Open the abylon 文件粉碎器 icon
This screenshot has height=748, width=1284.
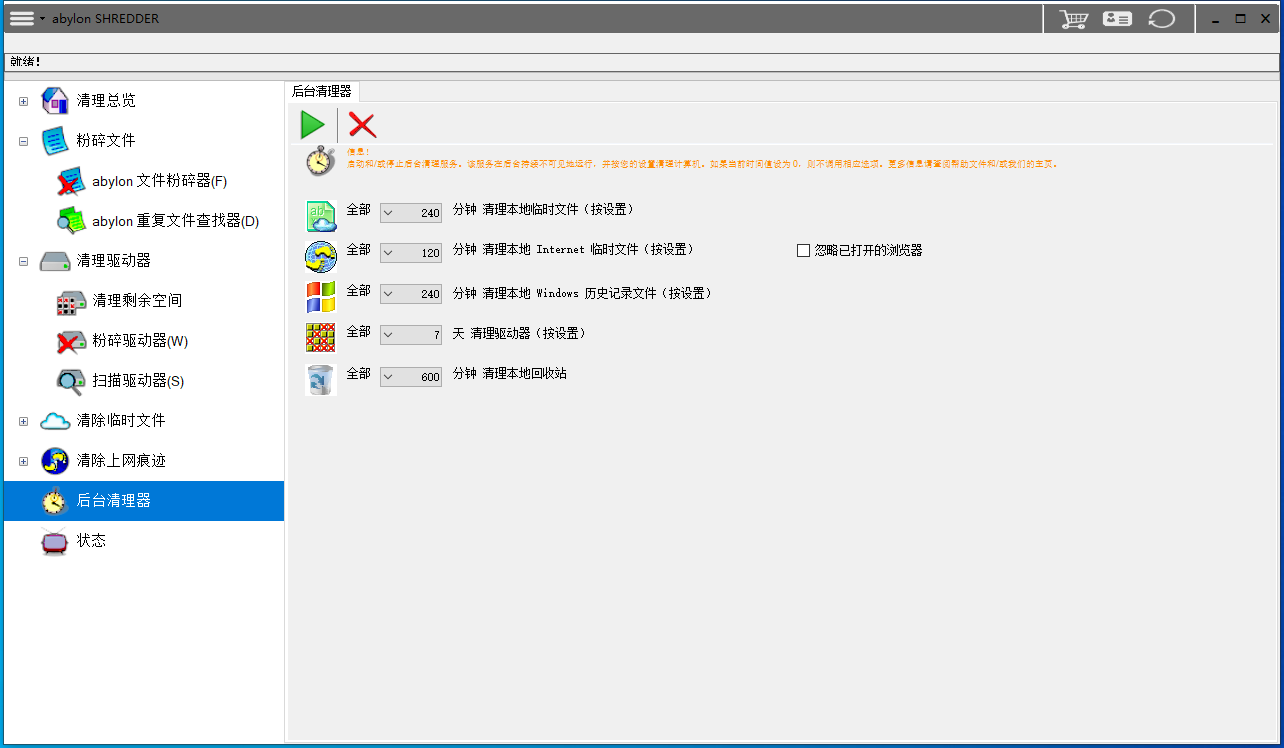(71, 181)
